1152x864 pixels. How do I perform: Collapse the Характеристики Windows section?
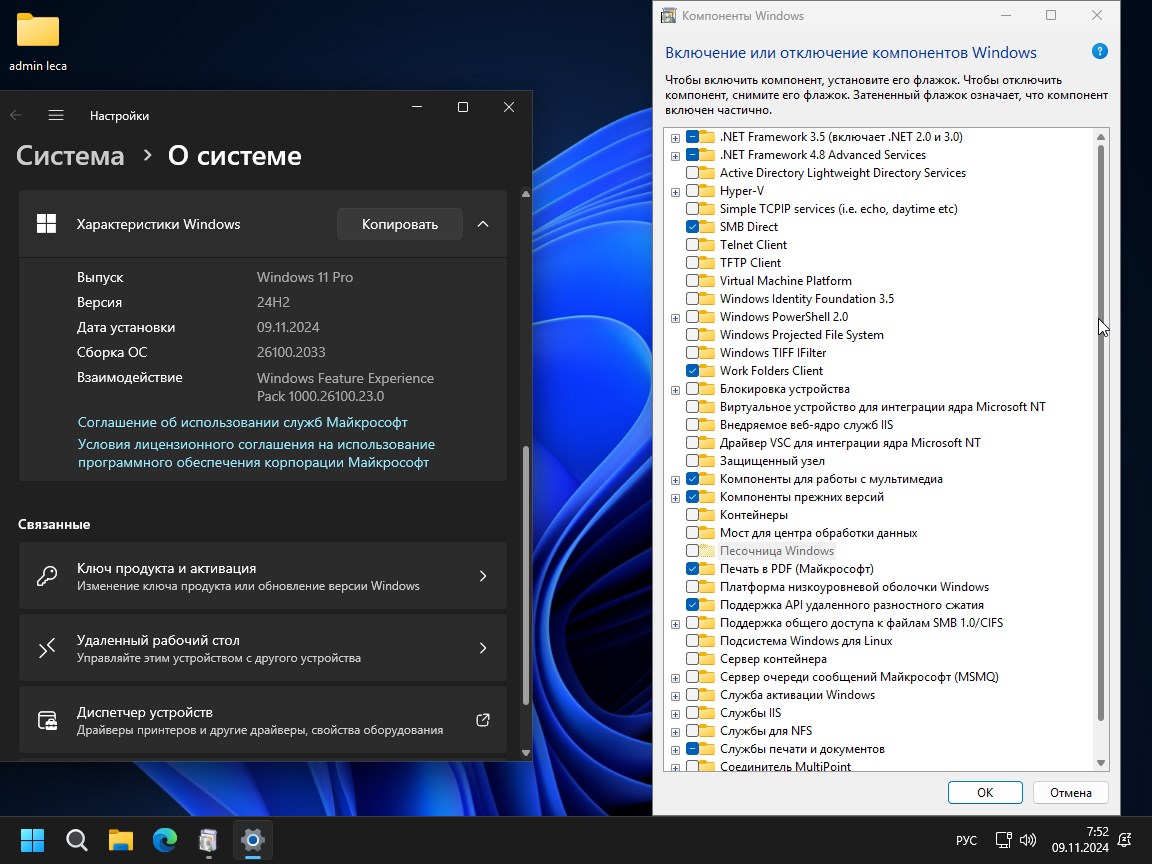[x=483, y=224]
